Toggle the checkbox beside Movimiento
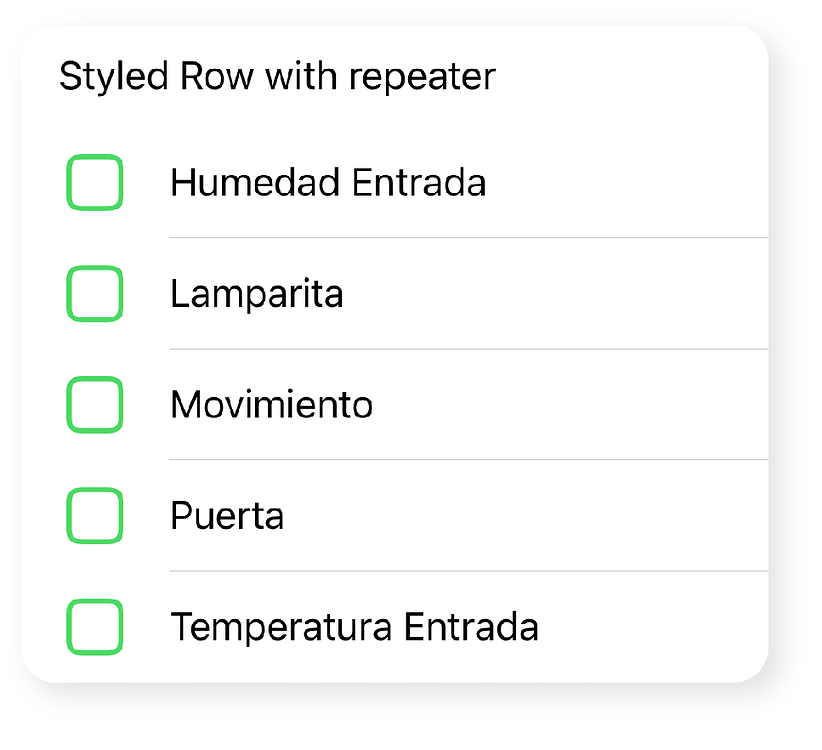This screenshot has height=750, width=822. pos(94,405)
